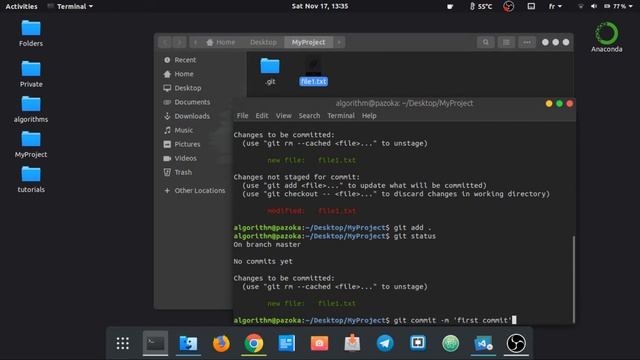The height and width of the screenshot is (360, 640).
Task: Open the Folders desktop folder
Action: click(x=31, y=33)
